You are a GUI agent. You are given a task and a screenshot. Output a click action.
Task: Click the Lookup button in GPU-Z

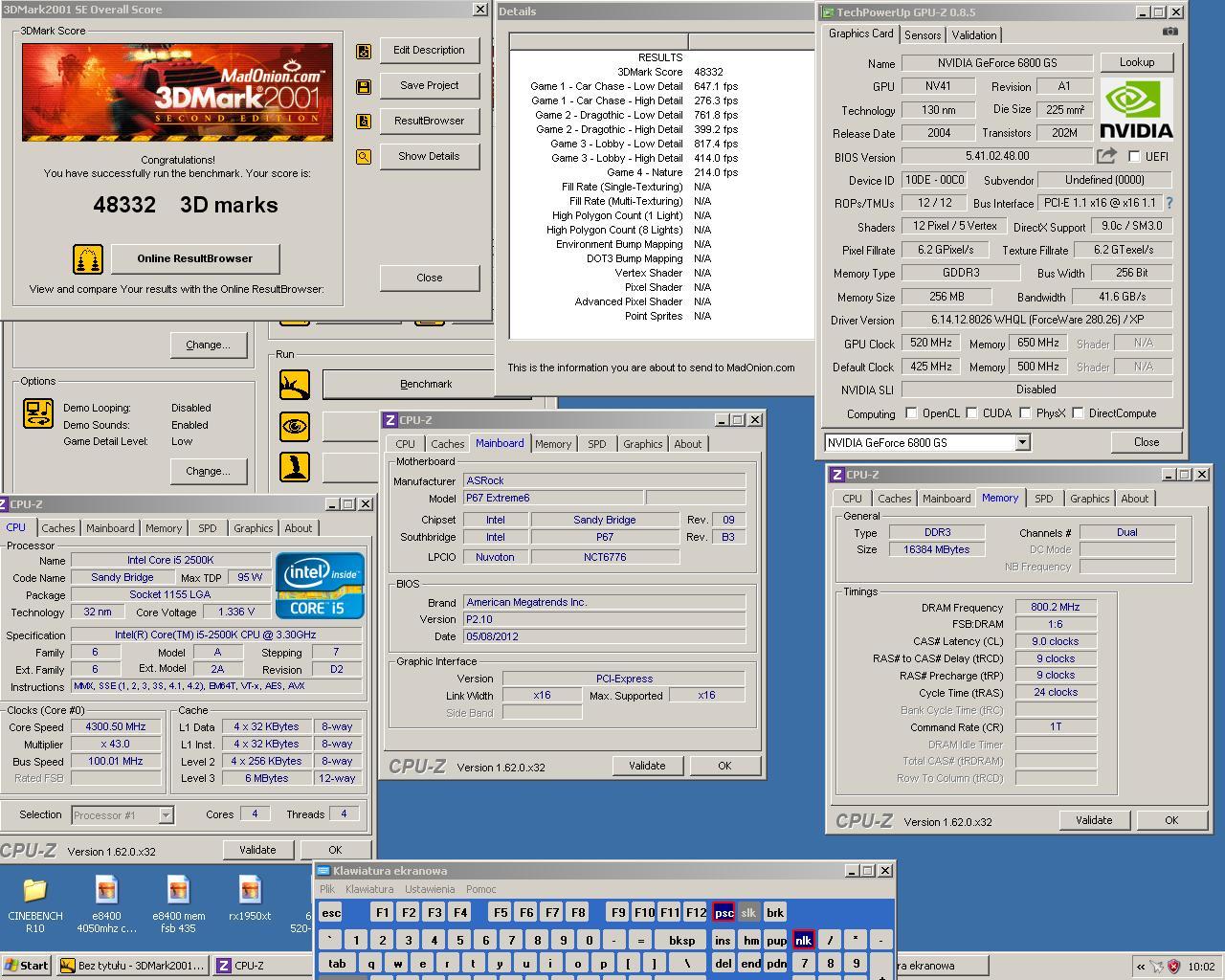coord(1136,62)
